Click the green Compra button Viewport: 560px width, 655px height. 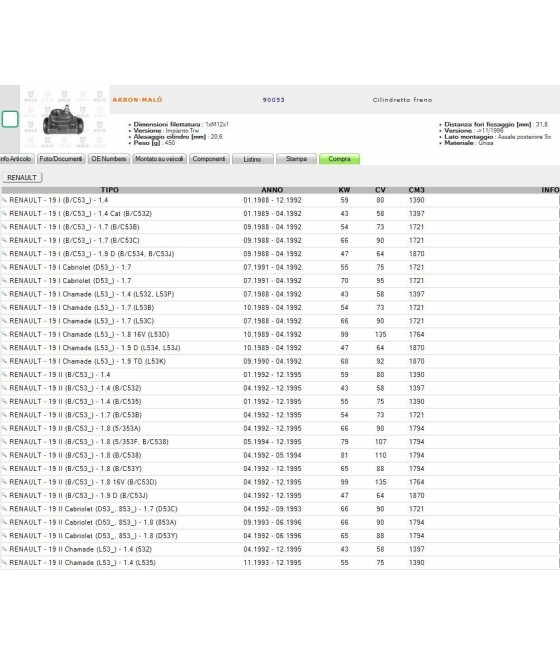[339, 159]
